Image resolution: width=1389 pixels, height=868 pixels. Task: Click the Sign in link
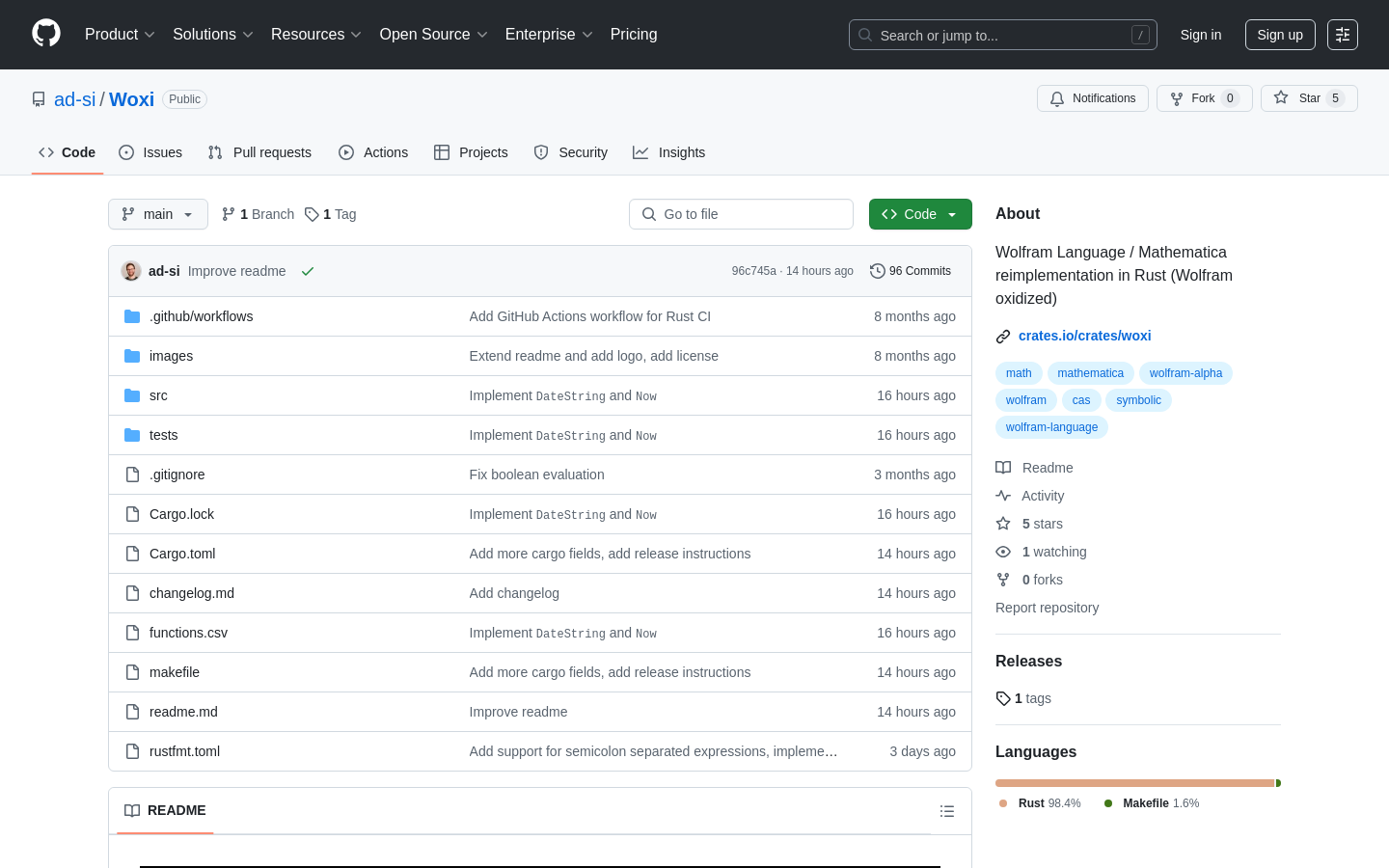[1201, 35]
